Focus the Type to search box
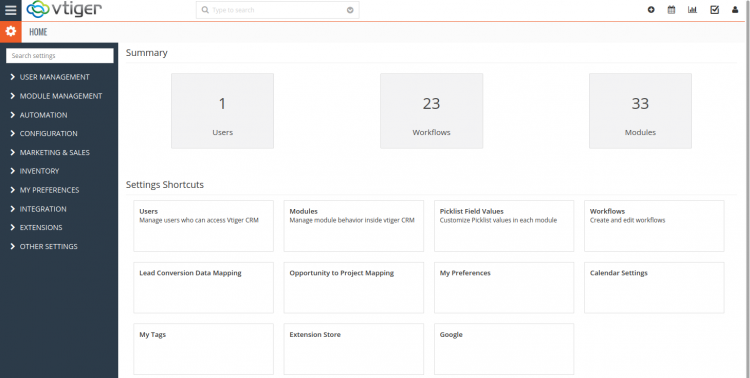Viewport: 750px width, 378px height. pyautogui.click(x=277, y=10)
